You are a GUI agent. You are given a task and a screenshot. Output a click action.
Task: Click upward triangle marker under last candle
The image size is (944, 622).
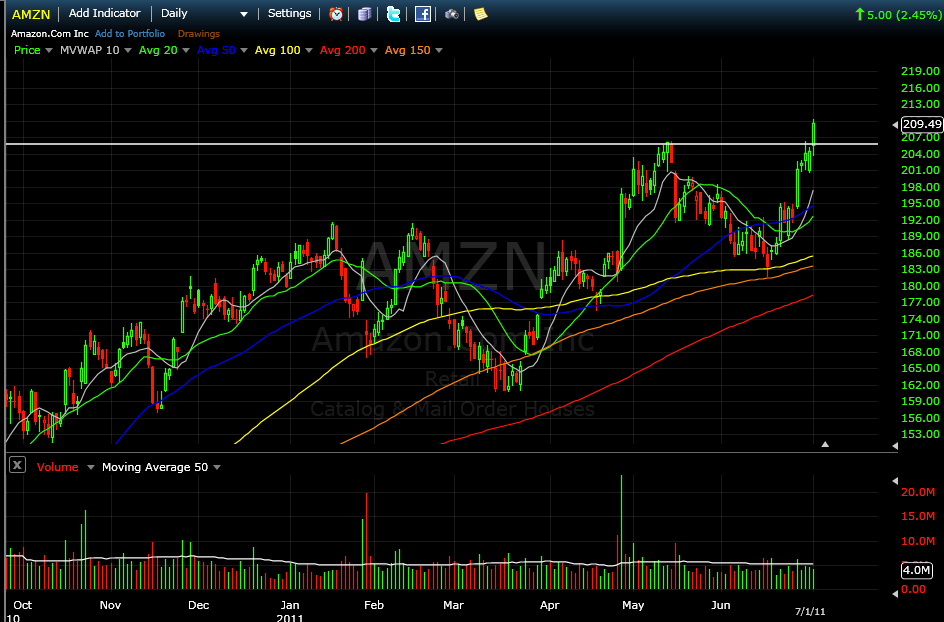click(825, 444)
